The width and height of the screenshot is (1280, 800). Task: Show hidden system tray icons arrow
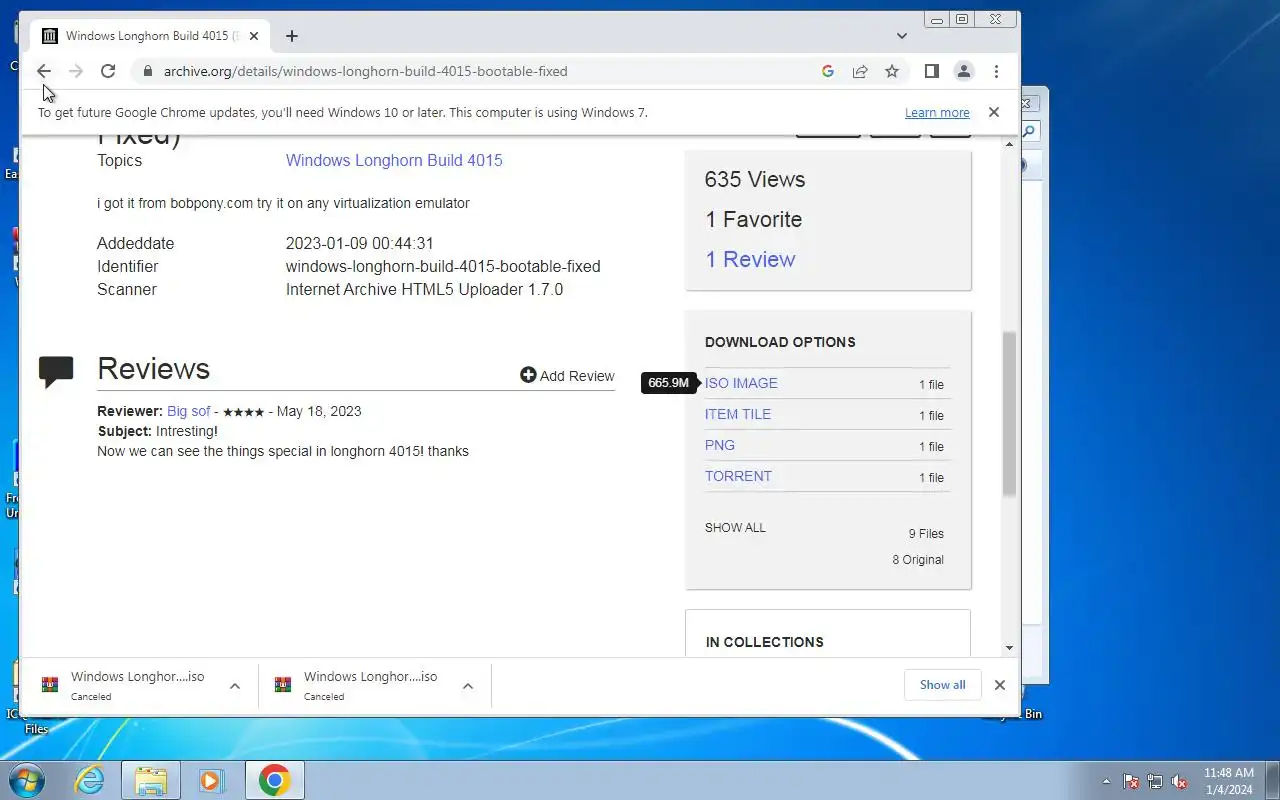pyautogui.click(x=1106, y=782)
